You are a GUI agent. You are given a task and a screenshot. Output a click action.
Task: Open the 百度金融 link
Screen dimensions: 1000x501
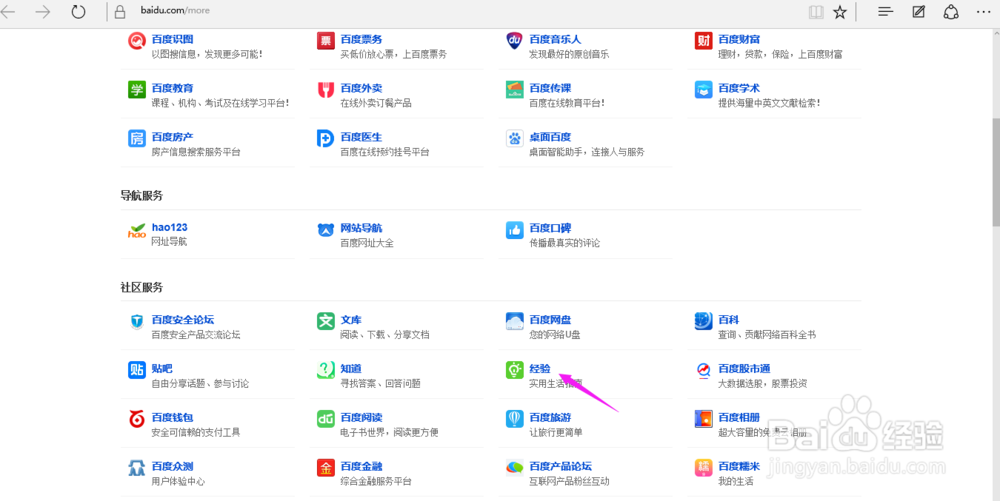coord(361,466)
